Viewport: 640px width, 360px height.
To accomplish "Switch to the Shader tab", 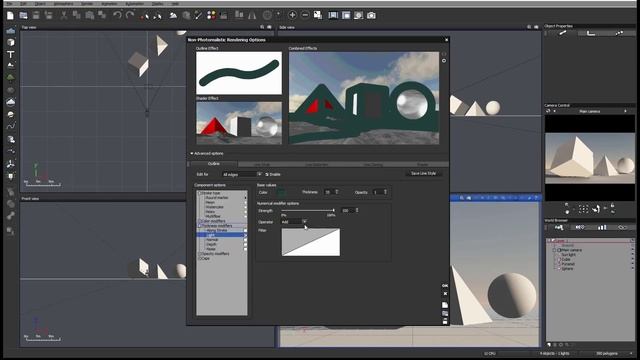I will pos(422,164).
